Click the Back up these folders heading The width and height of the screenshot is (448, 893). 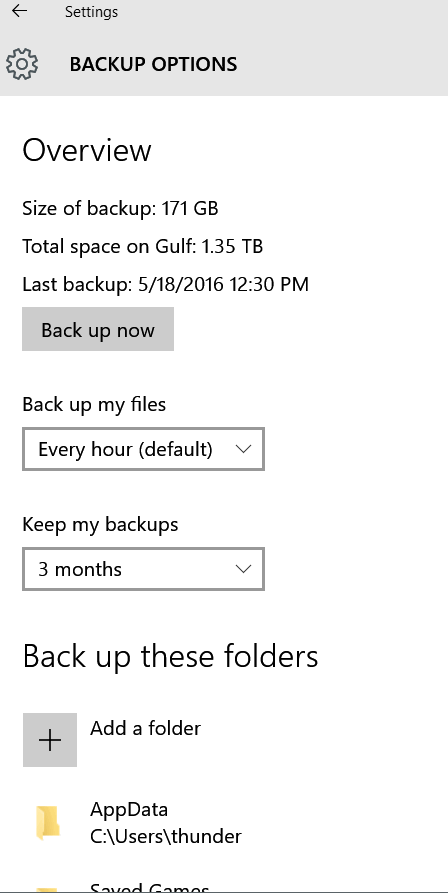[170, 656]
